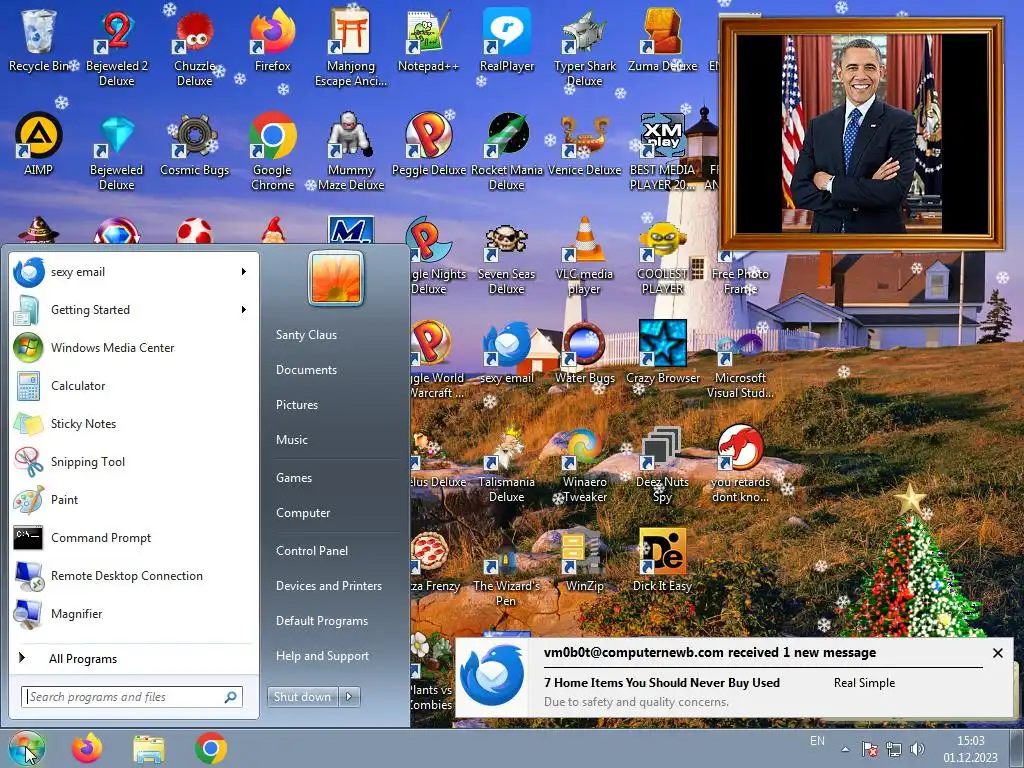This screenshot has width=1024, height=768.
Task: Expand sexy email jump list arrow
Action: (x=244, y=272)
